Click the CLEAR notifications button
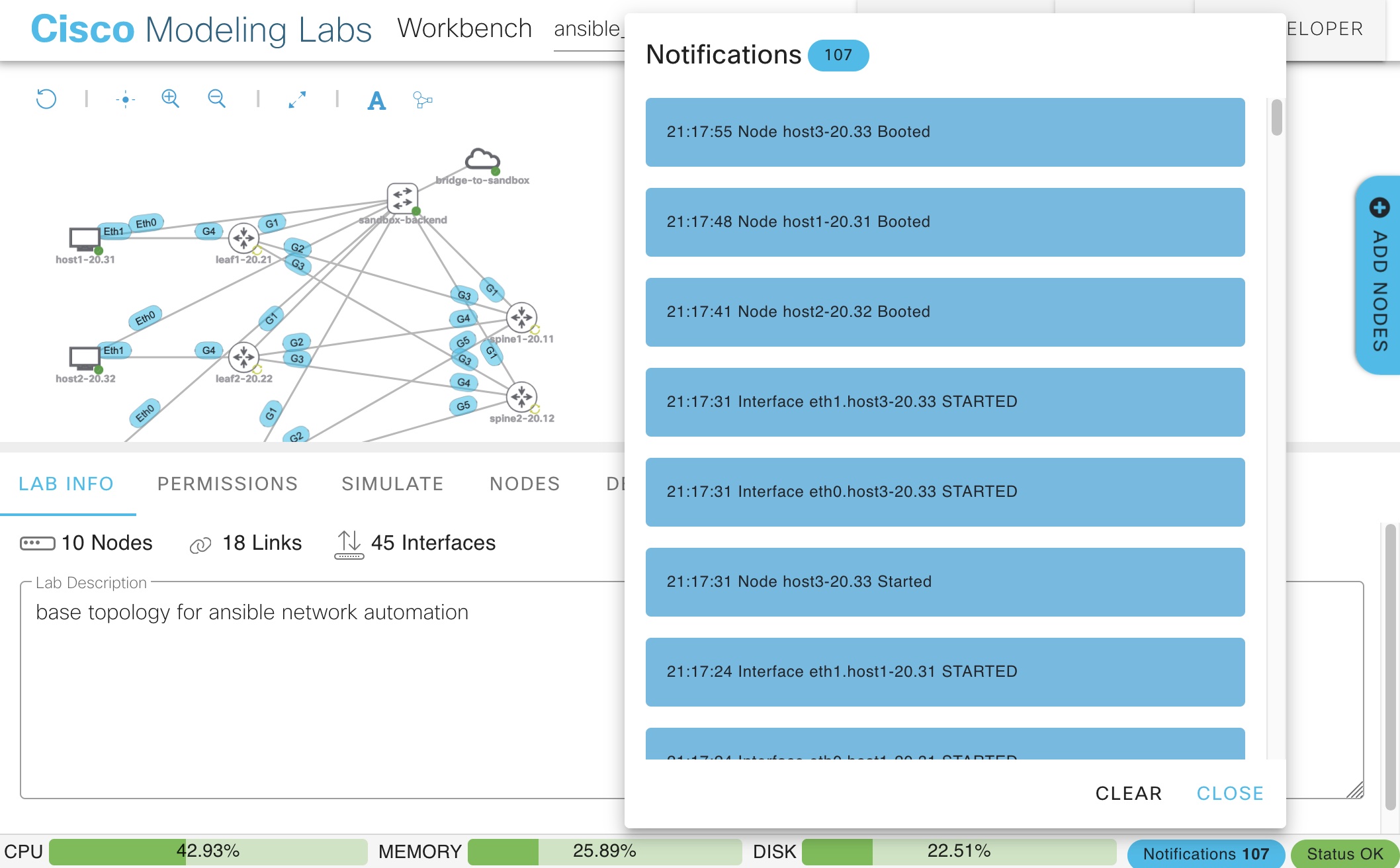1400x868 pixels. pyautogui.click(x=1129, y=792)
